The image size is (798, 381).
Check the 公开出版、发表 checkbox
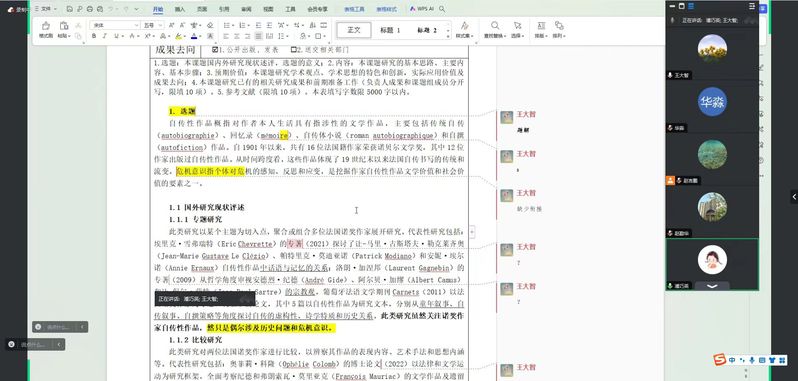click(x=215, y=50)
